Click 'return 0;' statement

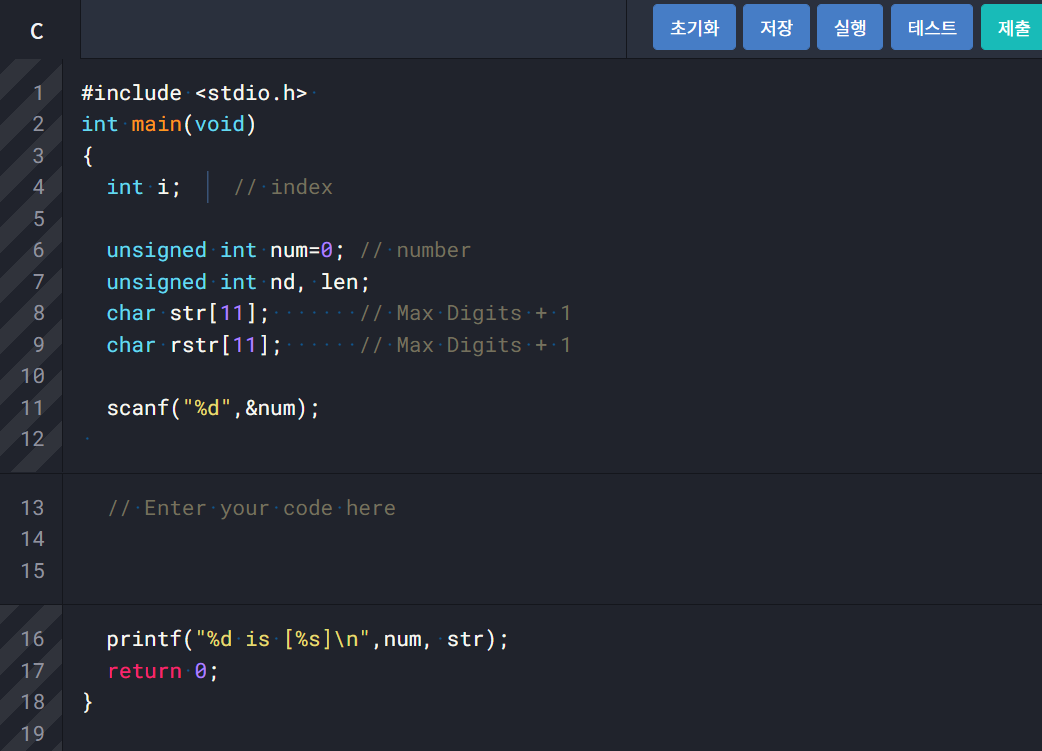tap(163, 671)
